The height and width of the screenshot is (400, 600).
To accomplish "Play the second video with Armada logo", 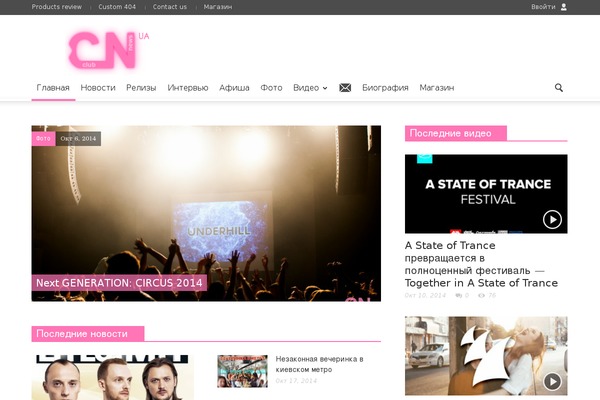I will pyautogui.click(x=552, y=381).
